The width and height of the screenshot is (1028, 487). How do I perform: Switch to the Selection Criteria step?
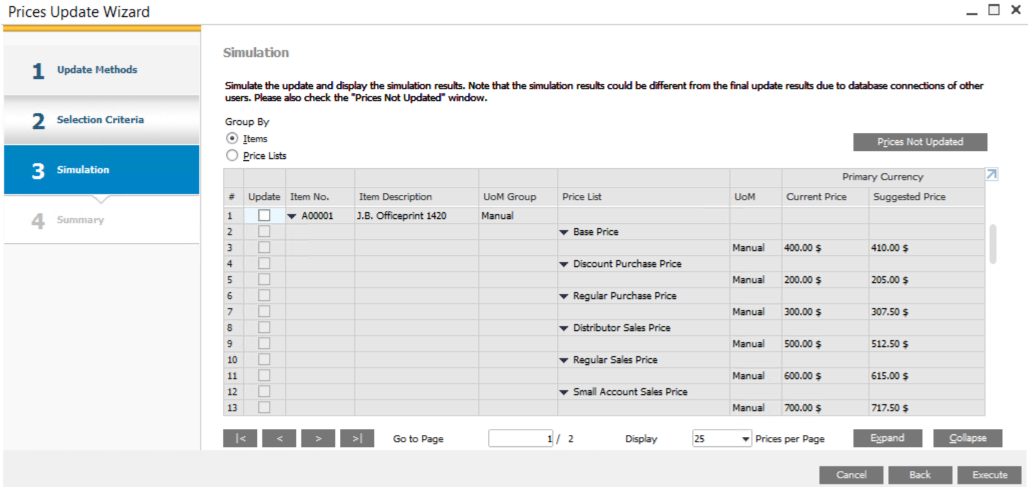pyautogui.click(x=100, y=120)
